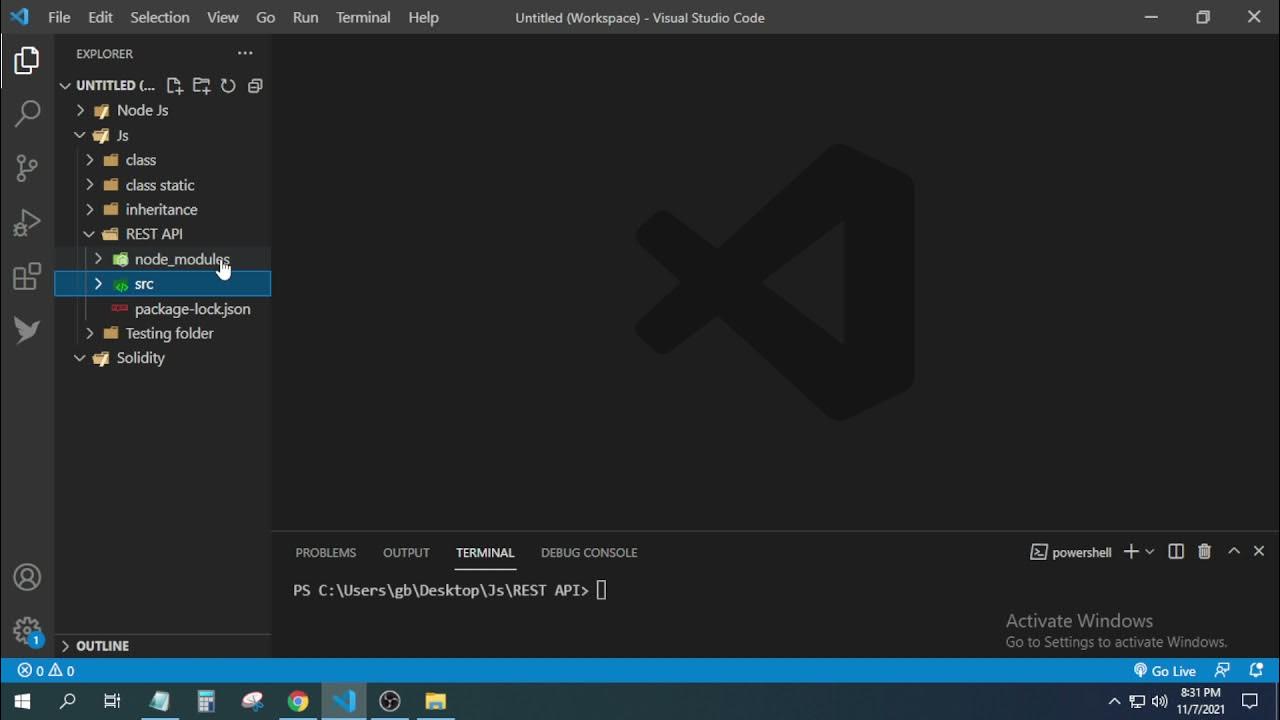Expand the inheritance folder
Screen dimensions: 1280x720
(x=162, y=209)
